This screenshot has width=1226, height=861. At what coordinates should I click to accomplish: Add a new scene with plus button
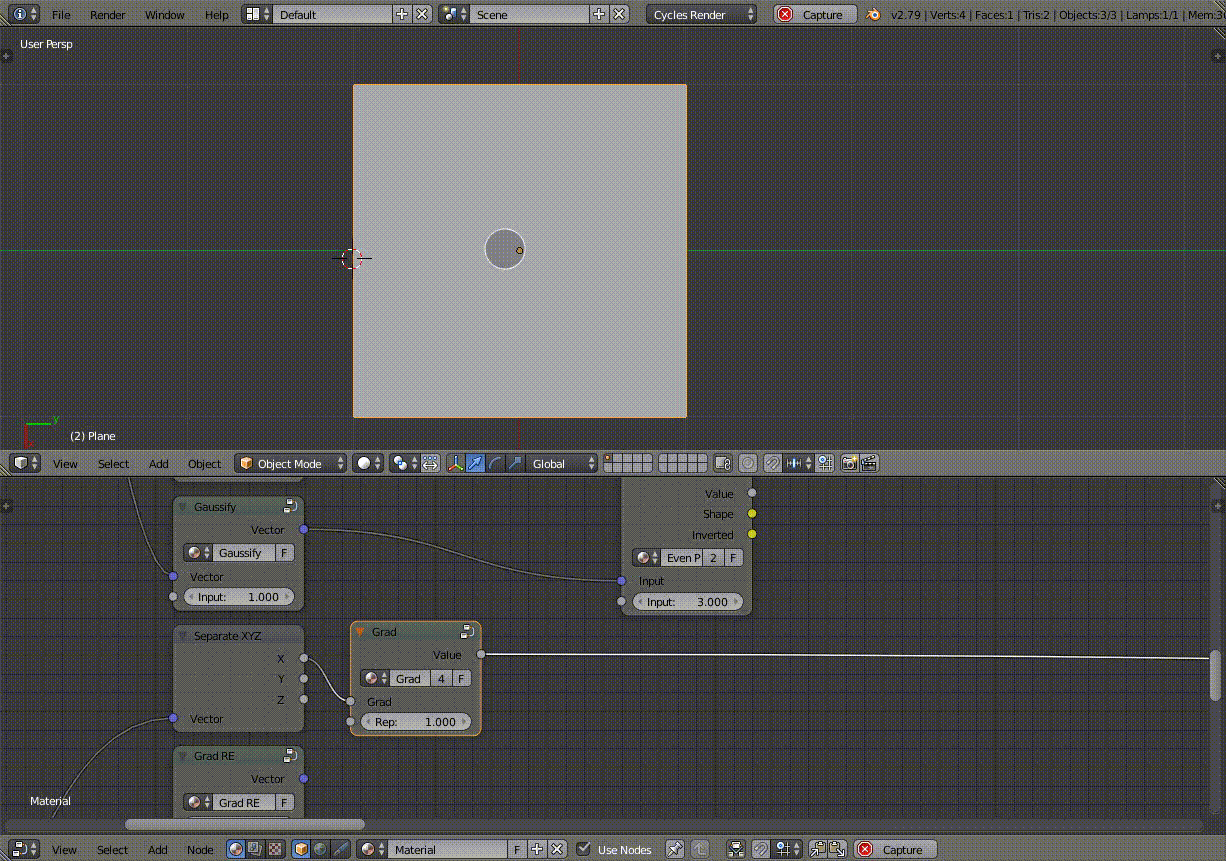[x=598, y=15]
